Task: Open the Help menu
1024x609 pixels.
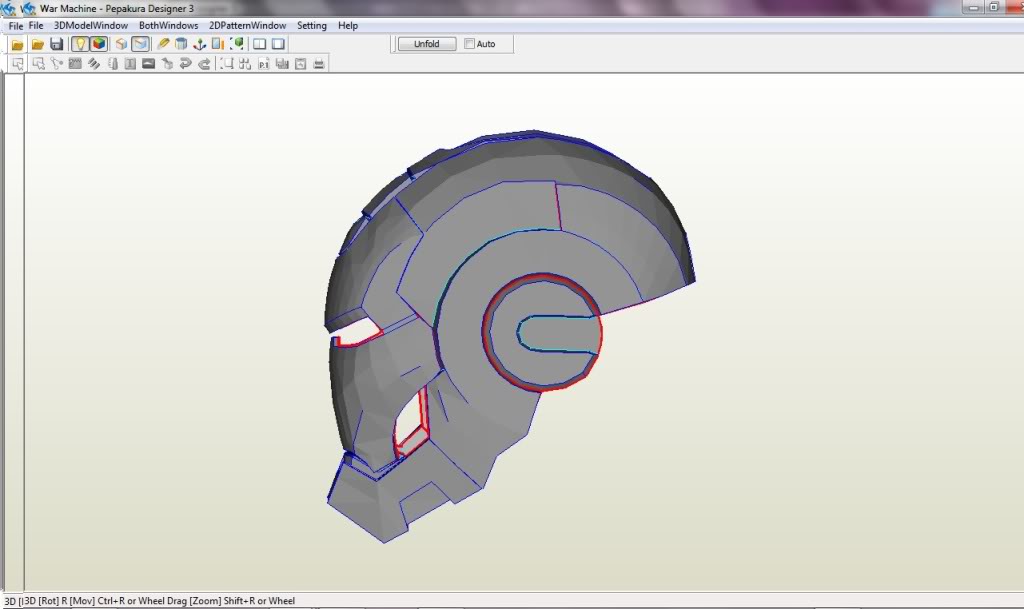Action: click(348, 25)
